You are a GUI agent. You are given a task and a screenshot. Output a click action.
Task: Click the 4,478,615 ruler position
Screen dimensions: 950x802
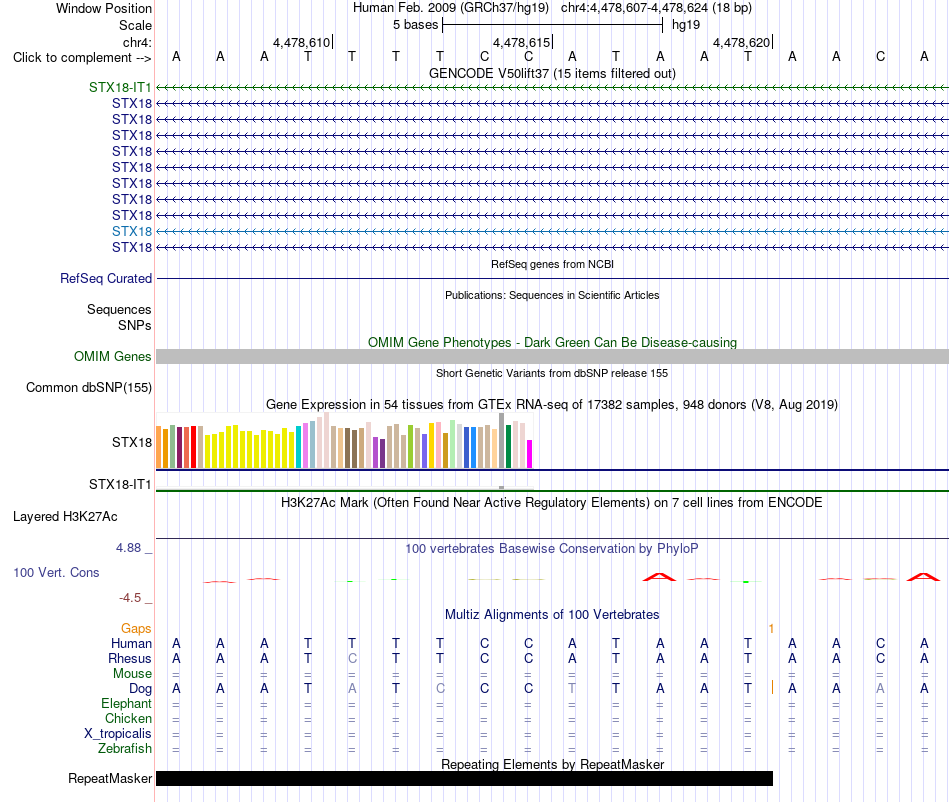click(522, 42)
